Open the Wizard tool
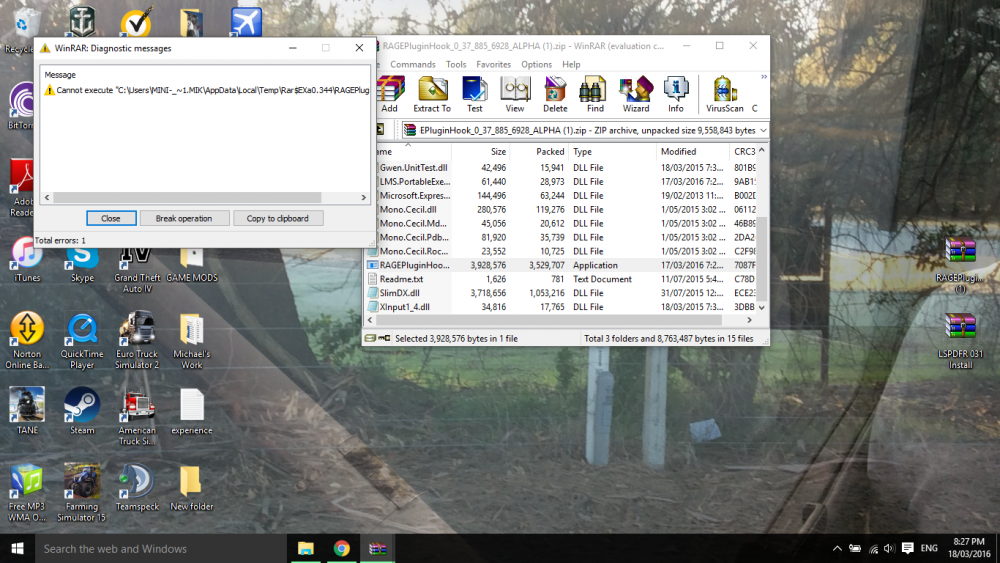1000x563 pixels. click(636, 94)
